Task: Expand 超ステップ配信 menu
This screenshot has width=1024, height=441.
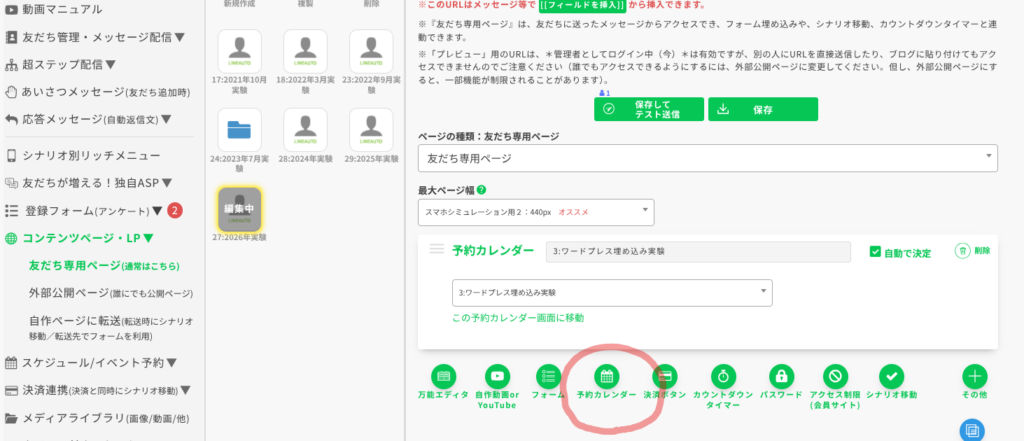Action: pos(60,65)
